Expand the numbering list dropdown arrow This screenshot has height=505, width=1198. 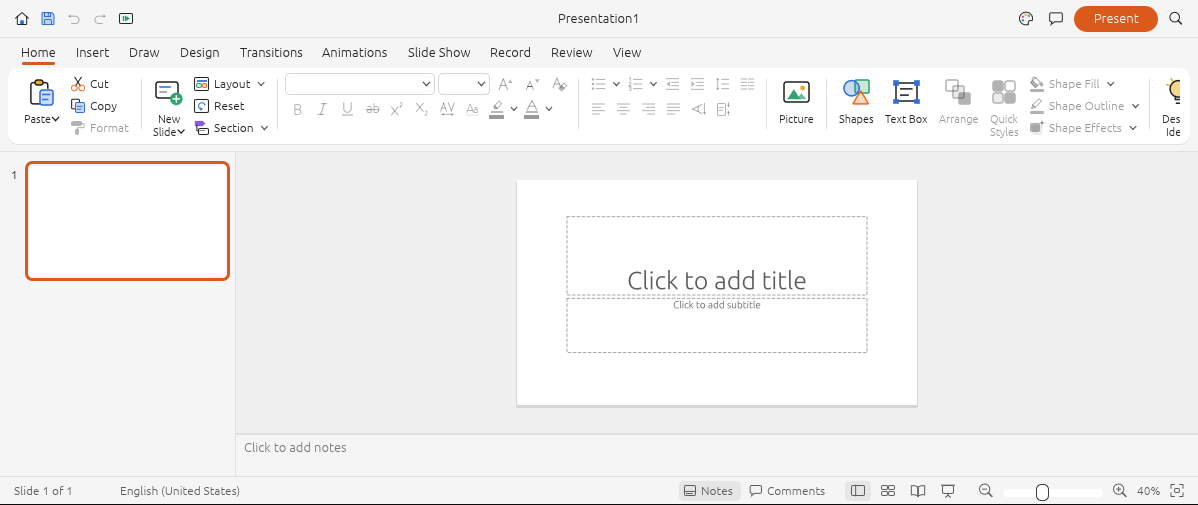[653, 84]
